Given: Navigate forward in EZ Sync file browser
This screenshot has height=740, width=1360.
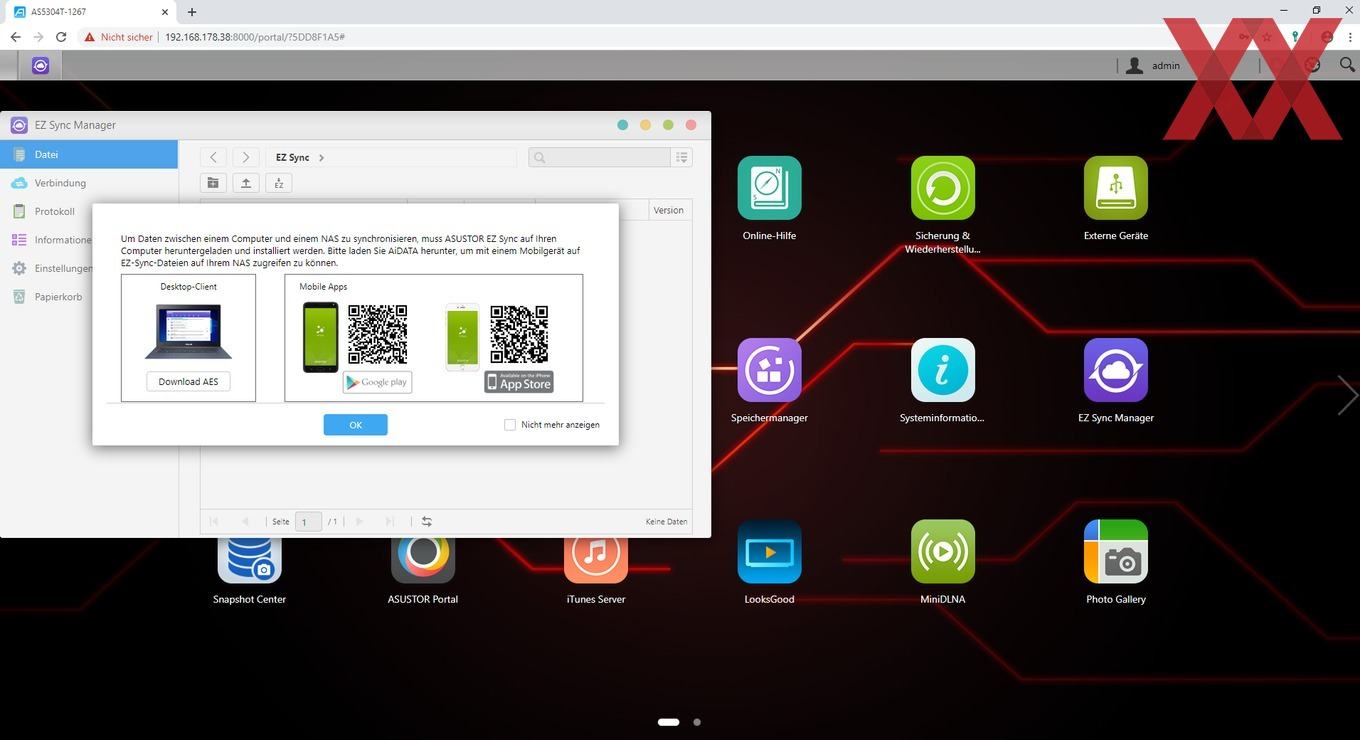Looking at the screenshot, I should click(246, 157).
